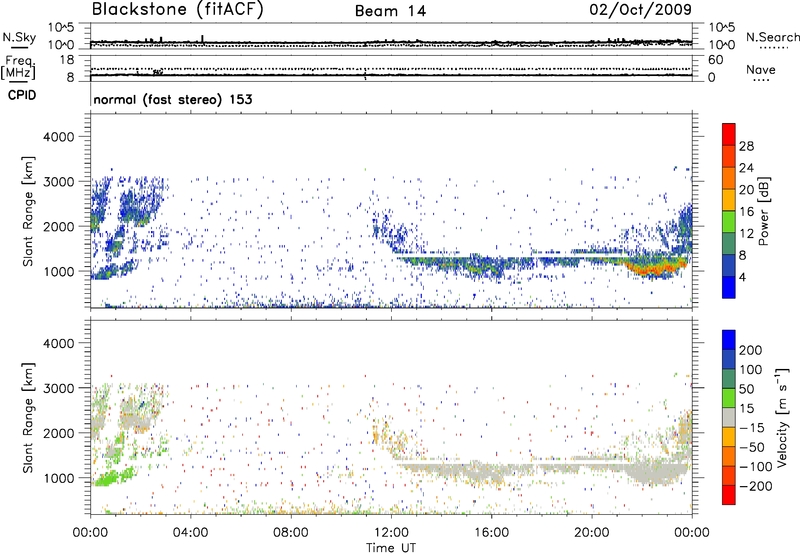Click the 'Beam 14' label
Viewport: 800px width, 554px height.
pos(390,11)
